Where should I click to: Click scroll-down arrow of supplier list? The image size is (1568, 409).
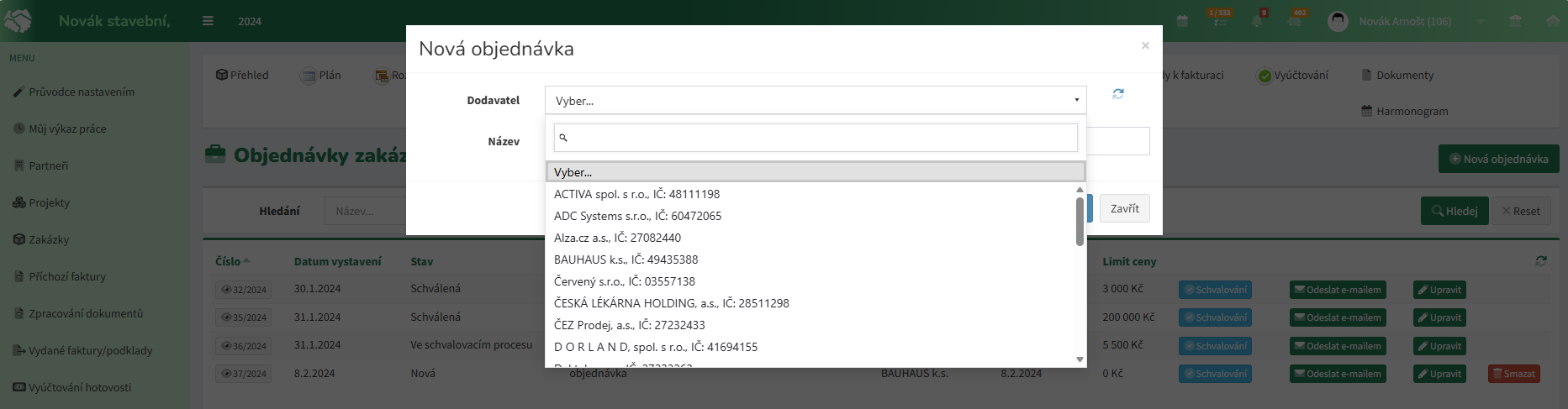(1080, 359)
